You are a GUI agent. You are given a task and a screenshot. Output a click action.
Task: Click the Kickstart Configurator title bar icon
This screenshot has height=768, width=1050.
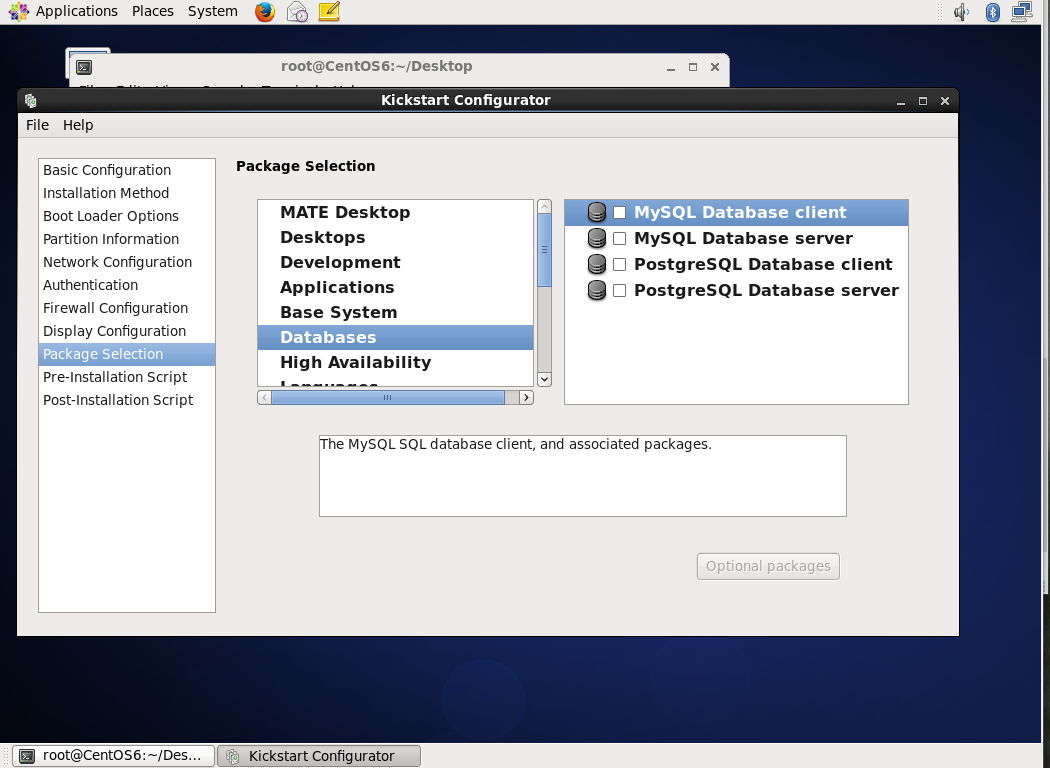point(31,100)
